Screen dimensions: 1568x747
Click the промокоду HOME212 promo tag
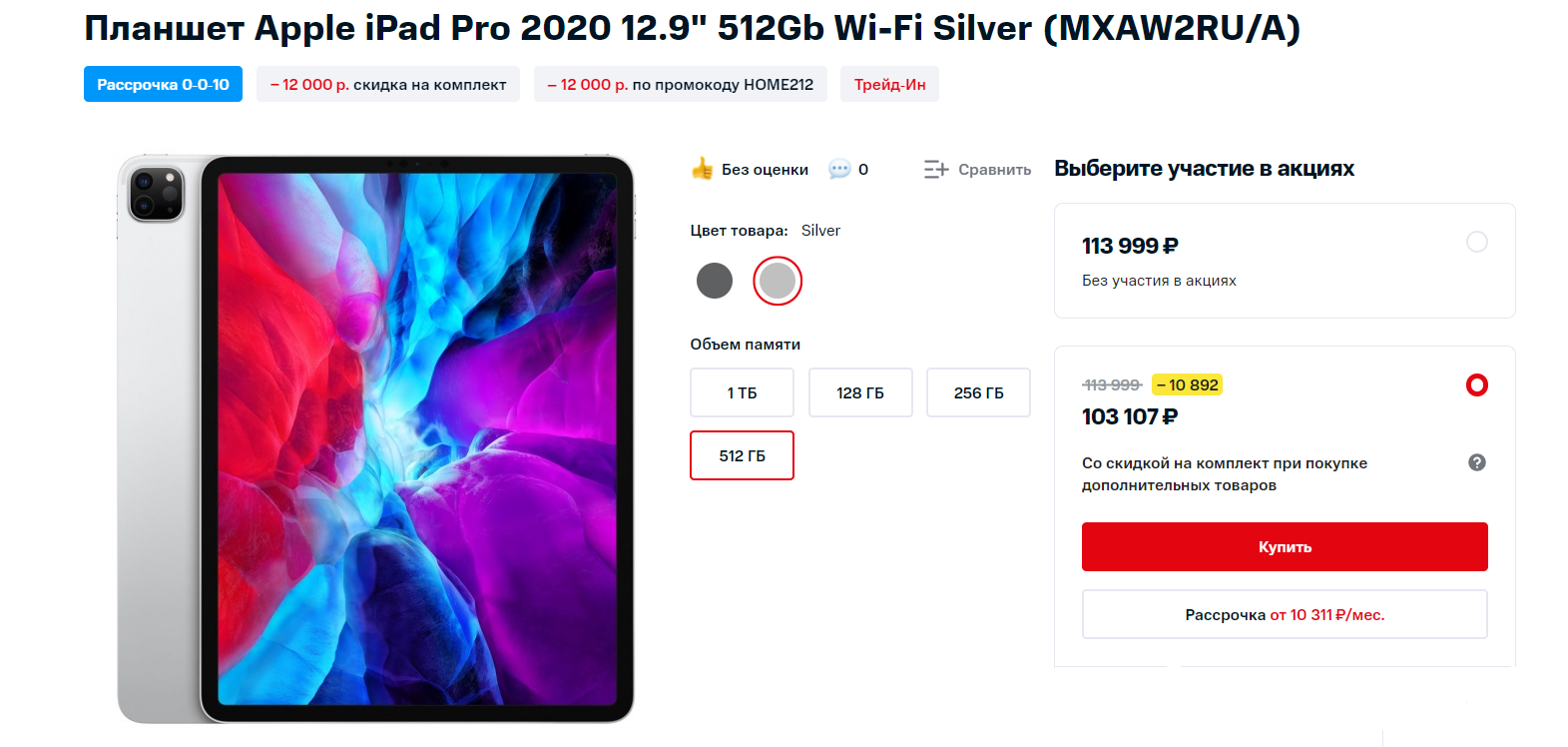tap(681, 84)
